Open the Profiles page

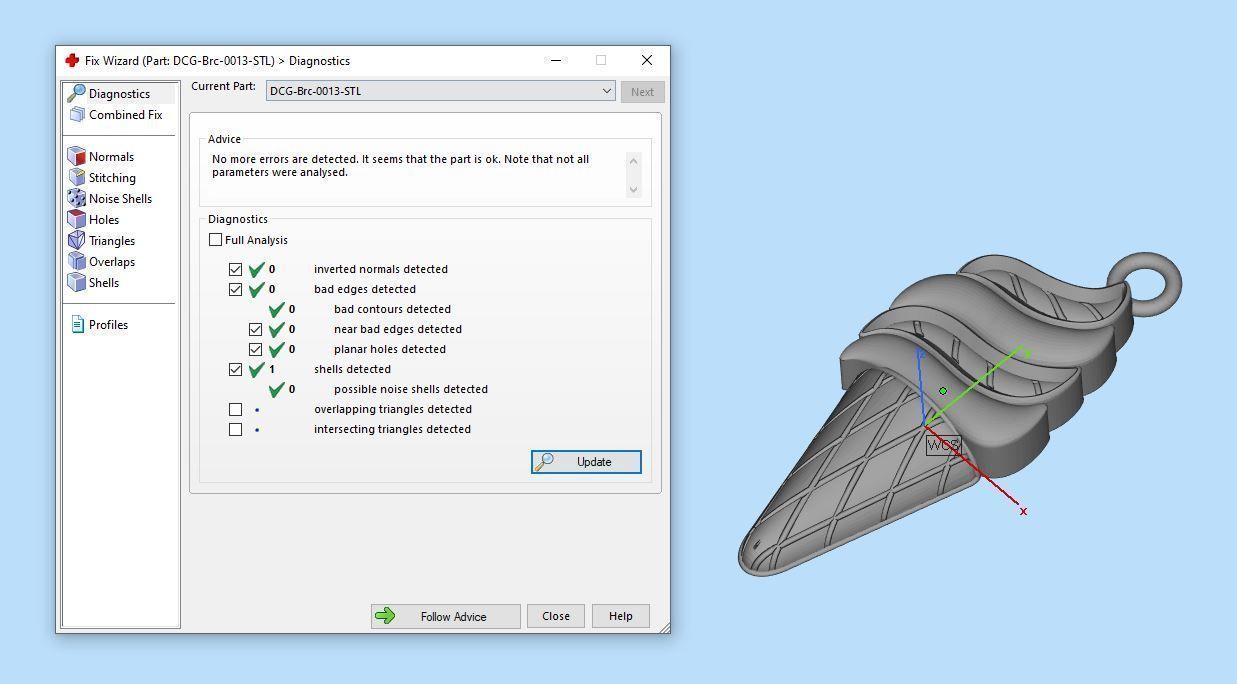(x=108, y=324)
